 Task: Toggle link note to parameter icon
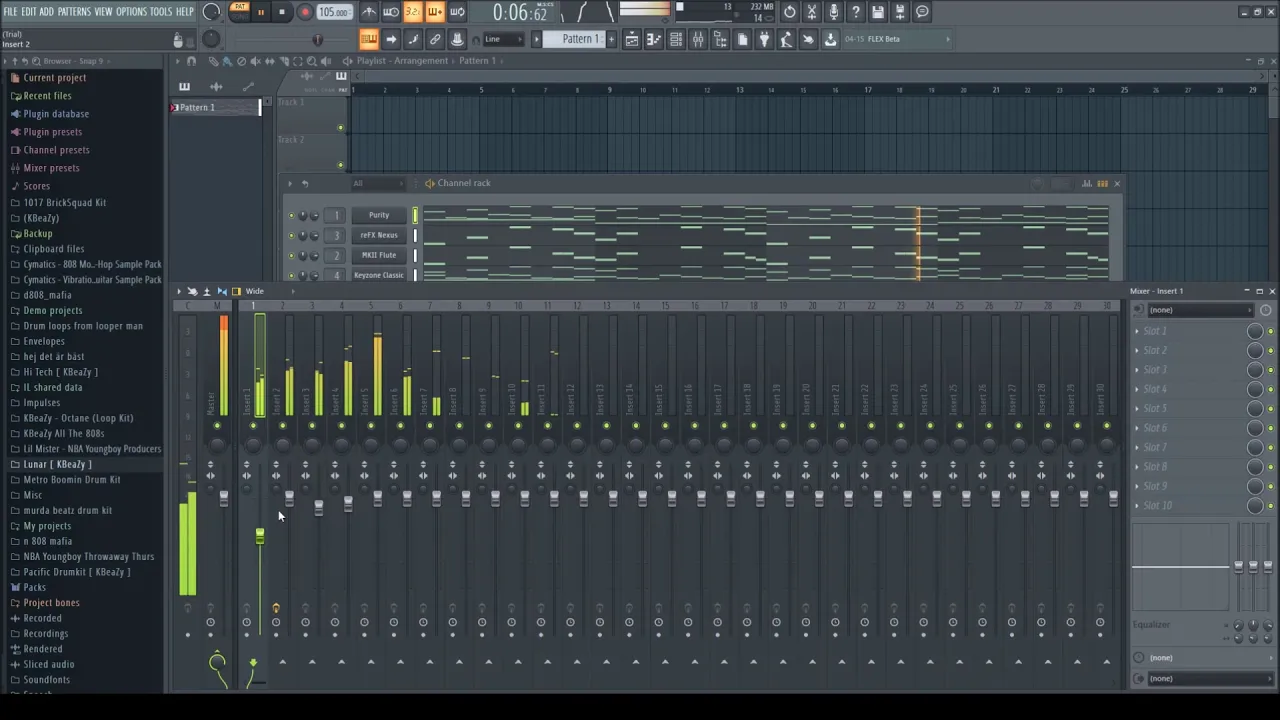coord(435,39)
